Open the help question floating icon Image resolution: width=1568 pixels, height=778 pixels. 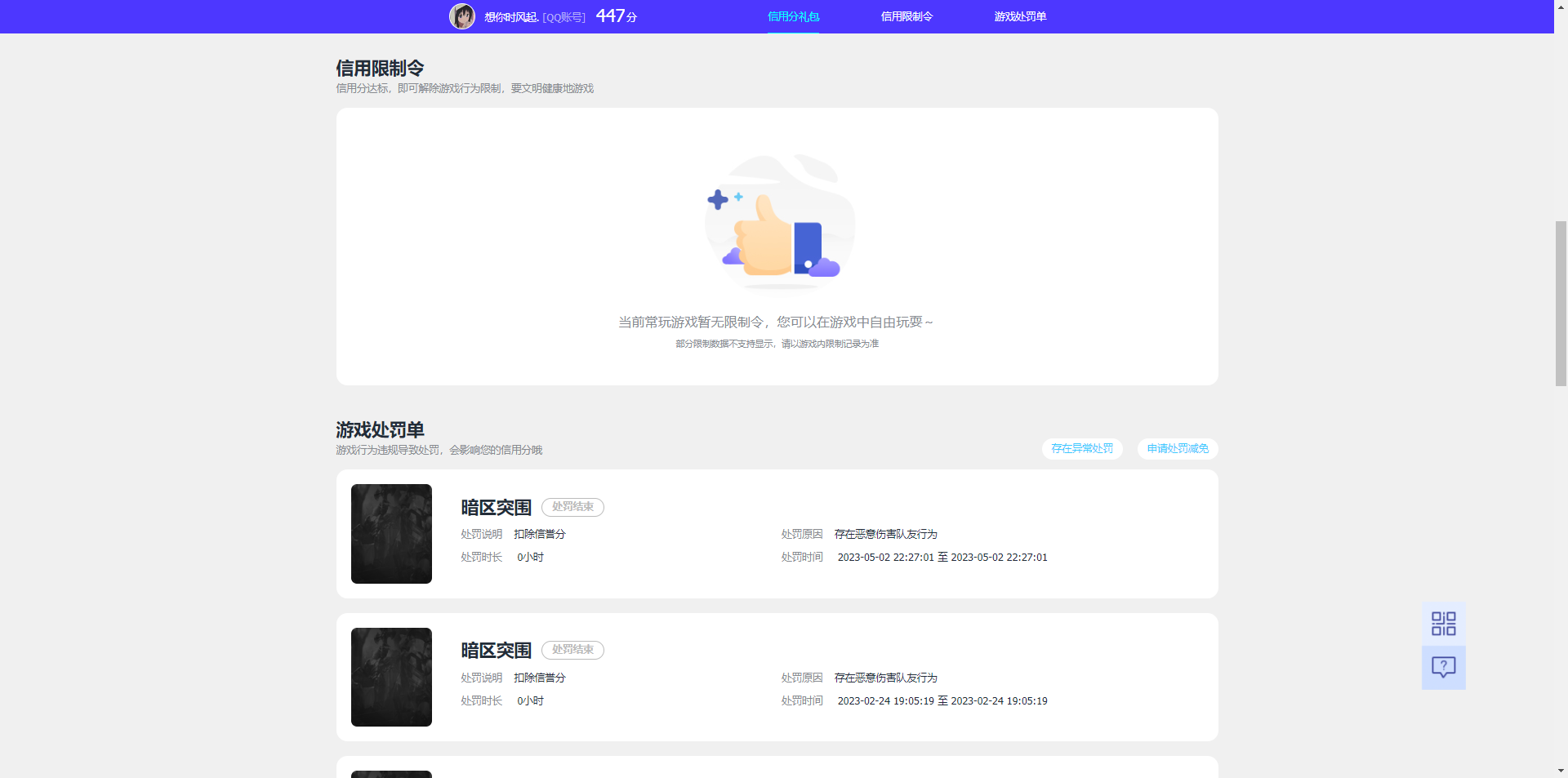(1443, 668)
